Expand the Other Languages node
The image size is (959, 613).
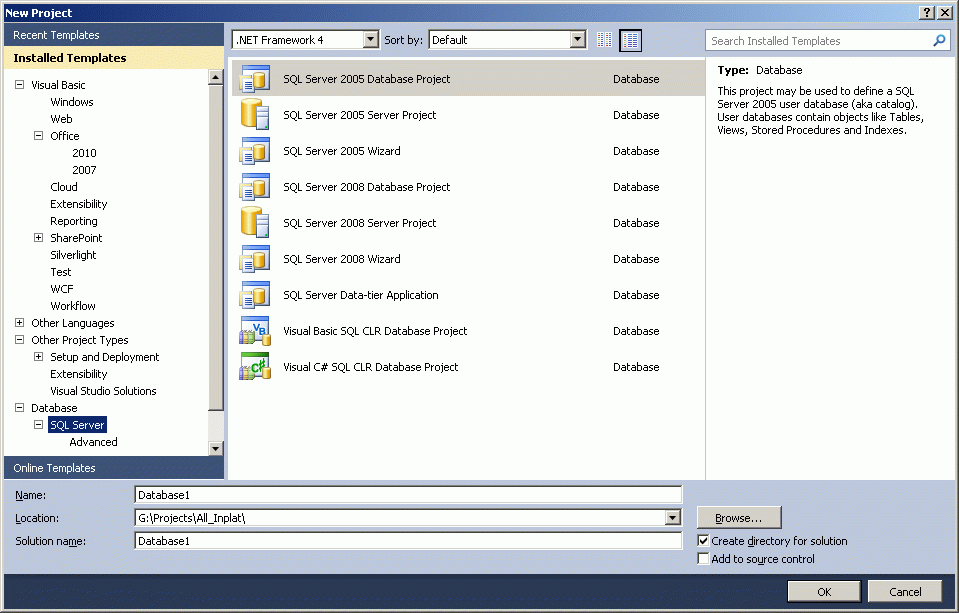20,322
